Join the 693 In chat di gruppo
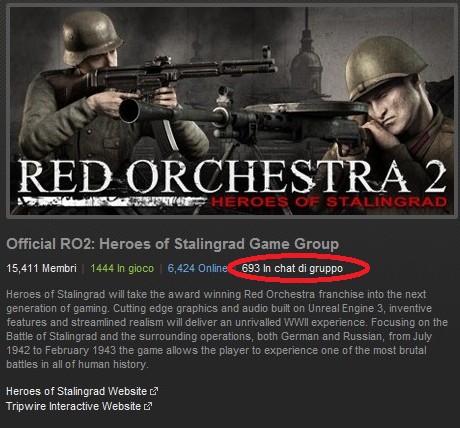 coord(292,268)
